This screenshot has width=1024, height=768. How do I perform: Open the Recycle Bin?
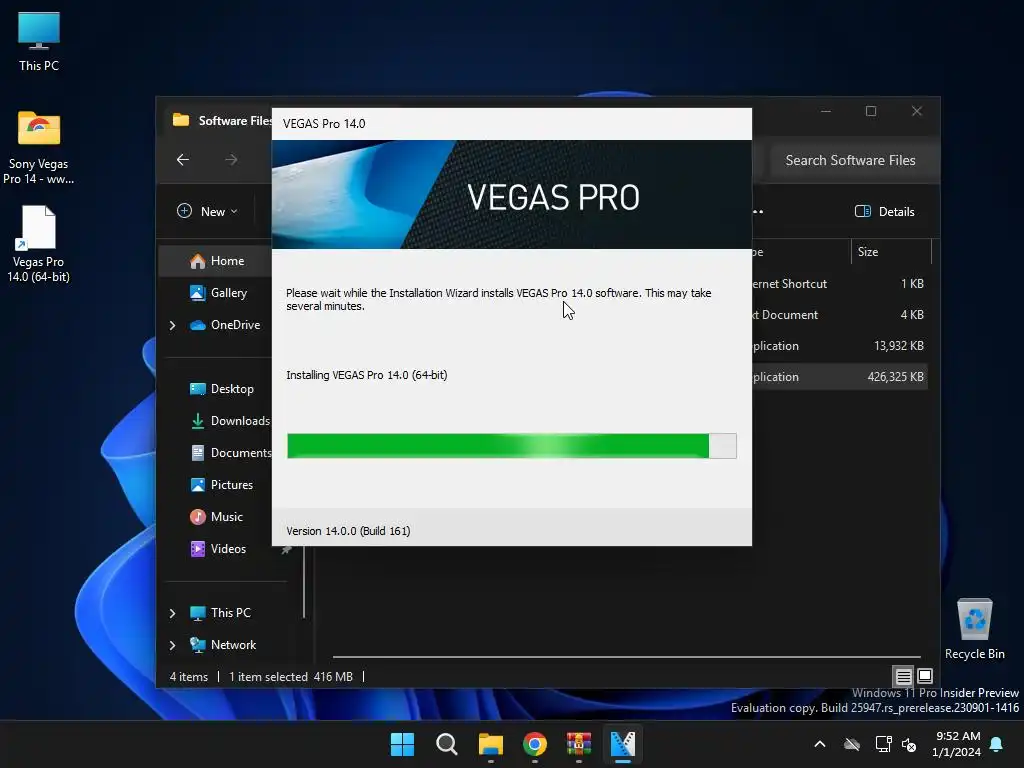[974, 628]
